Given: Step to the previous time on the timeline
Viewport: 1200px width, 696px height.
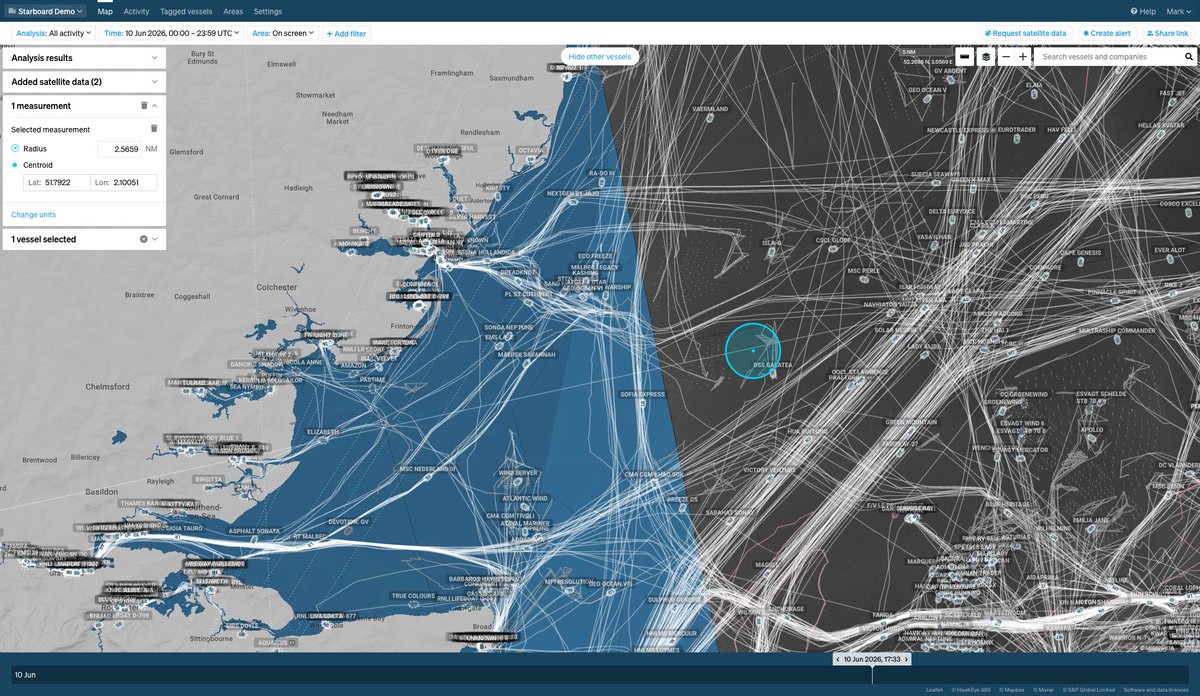Looking at the screenshot, I should click(x=839, y=659).
